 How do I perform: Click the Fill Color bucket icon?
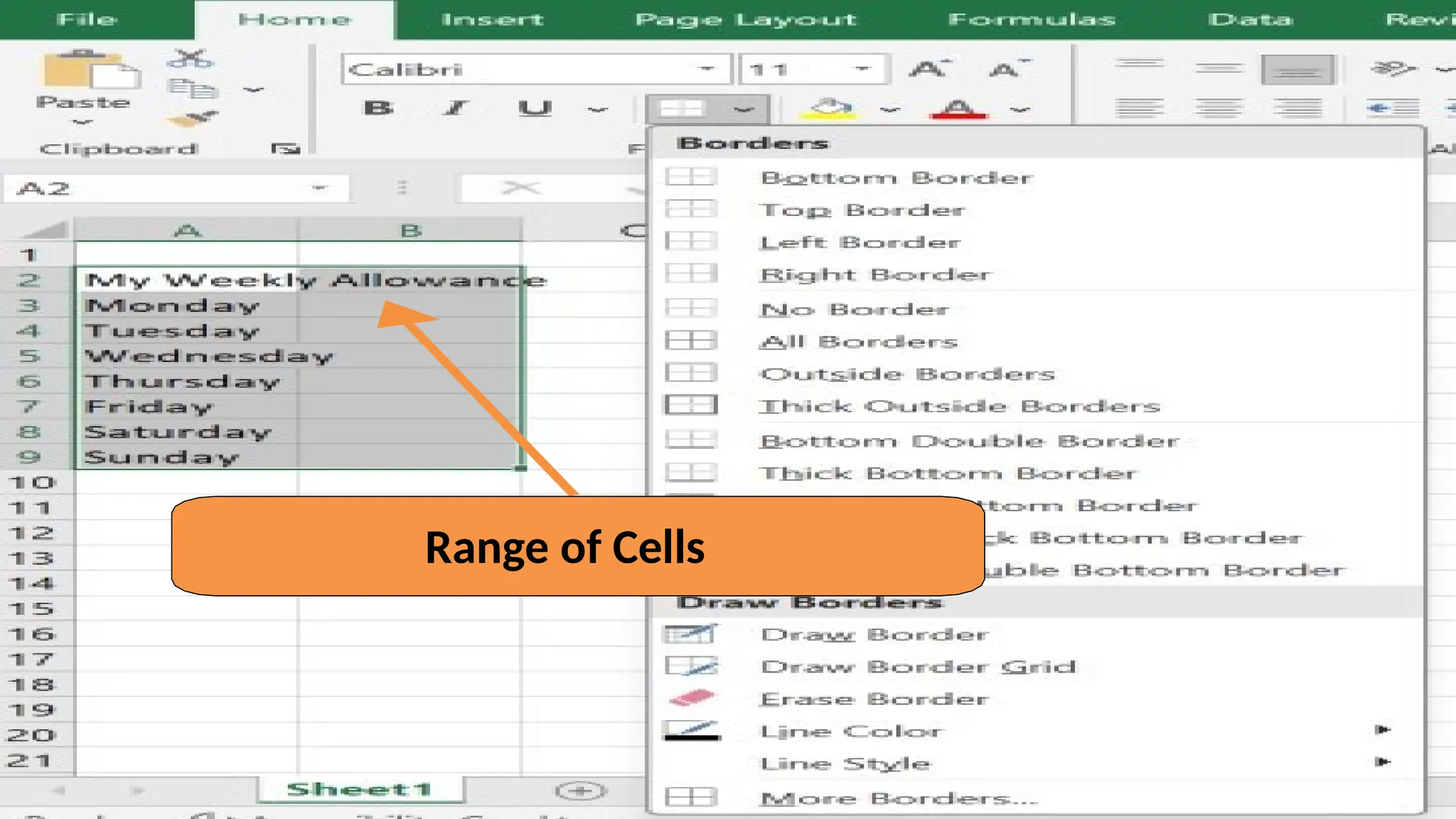pos(829,109)
